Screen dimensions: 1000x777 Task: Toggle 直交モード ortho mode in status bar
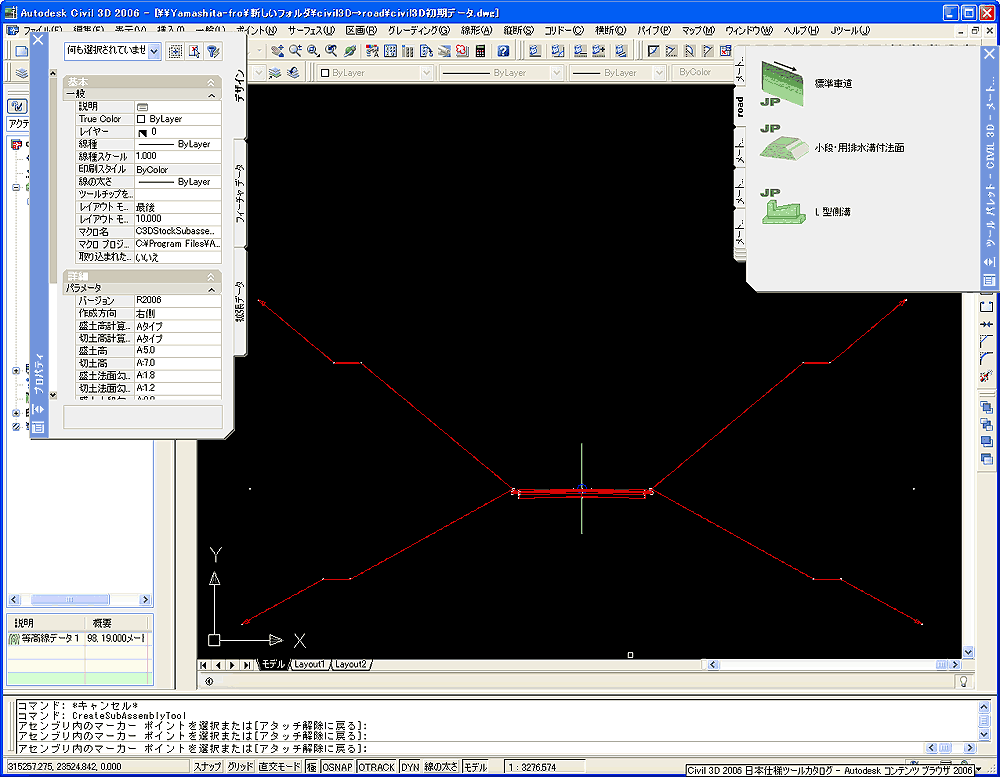pyautogui.click(x=279, y=767)
